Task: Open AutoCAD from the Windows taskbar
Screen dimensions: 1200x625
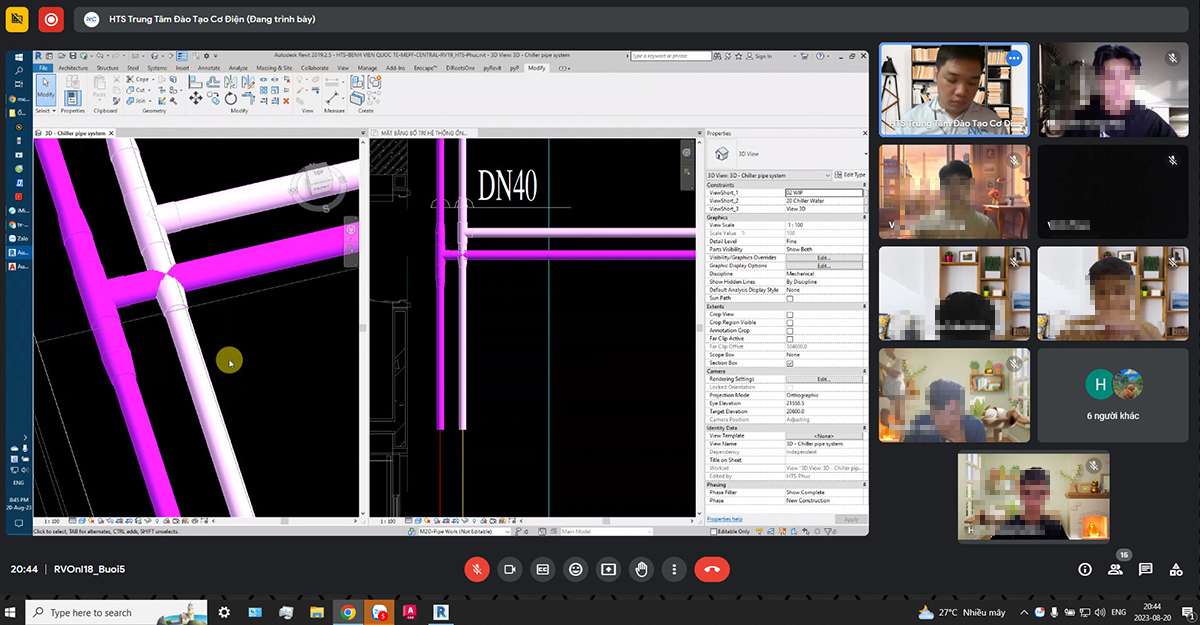Action: point(410,612)
